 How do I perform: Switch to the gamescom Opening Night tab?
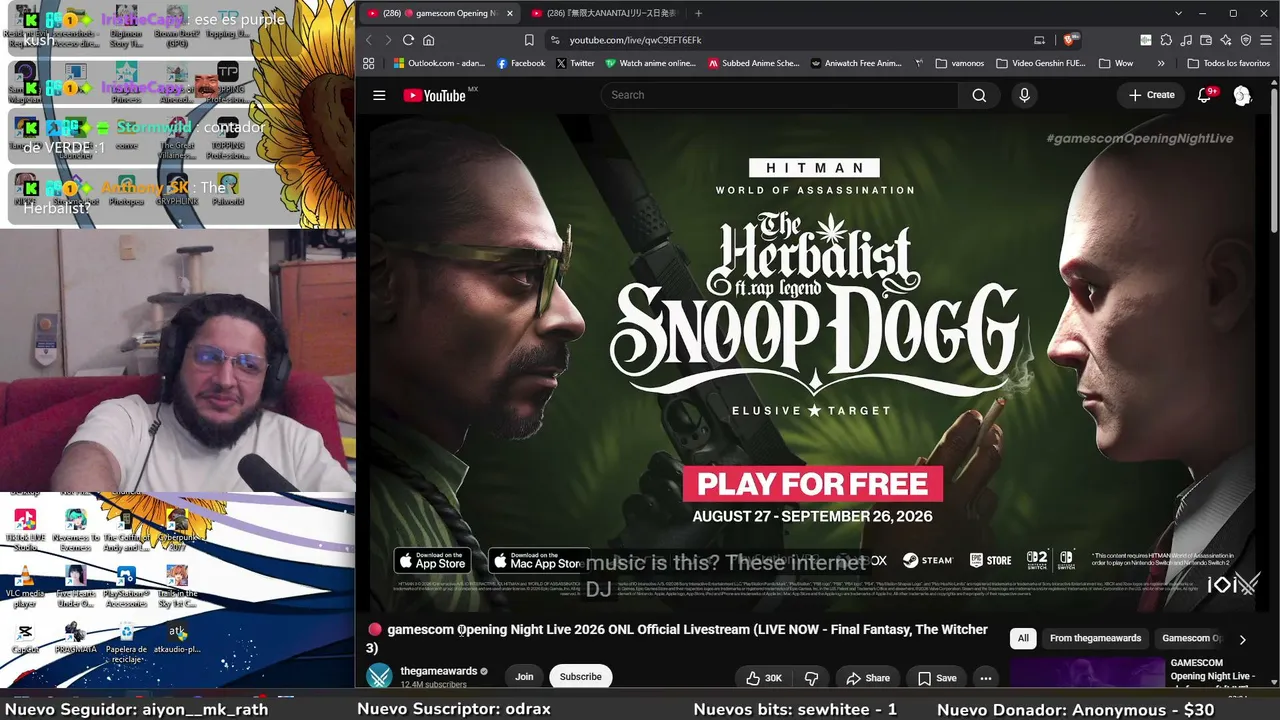[440, 13]
